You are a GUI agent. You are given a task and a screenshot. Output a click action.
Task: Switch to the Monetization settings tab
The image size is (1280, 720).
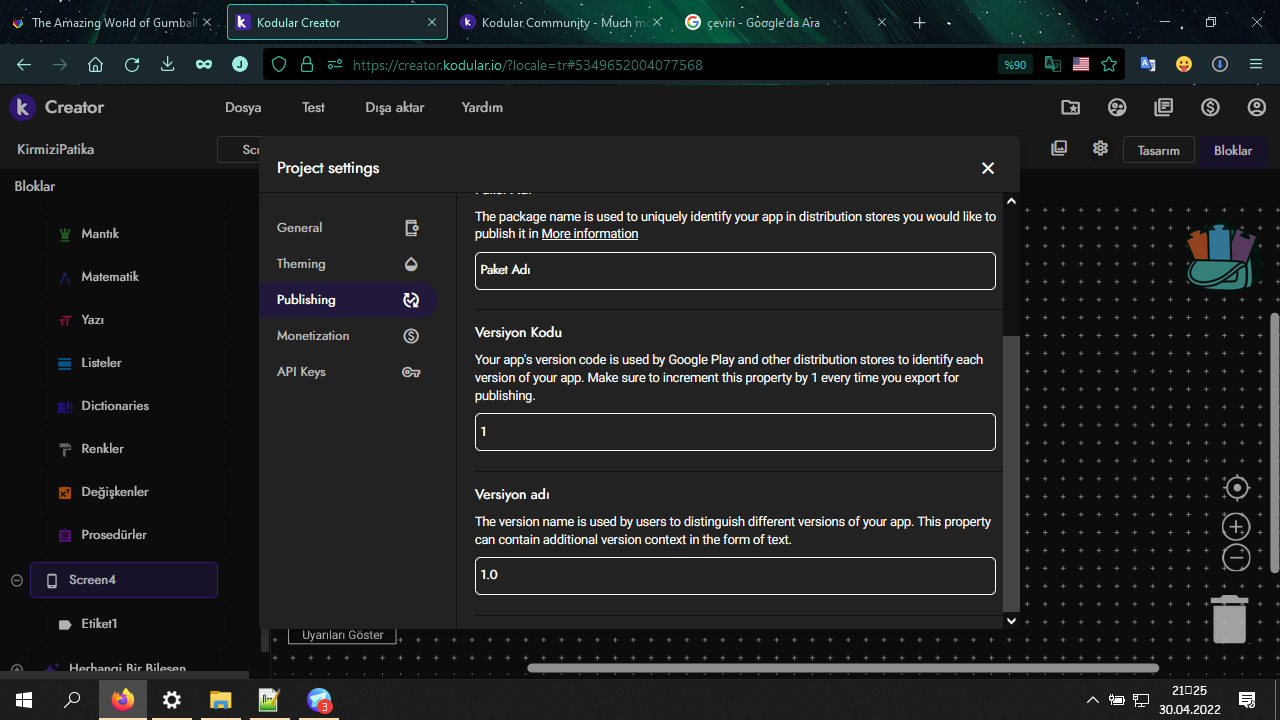click(348, 336)
